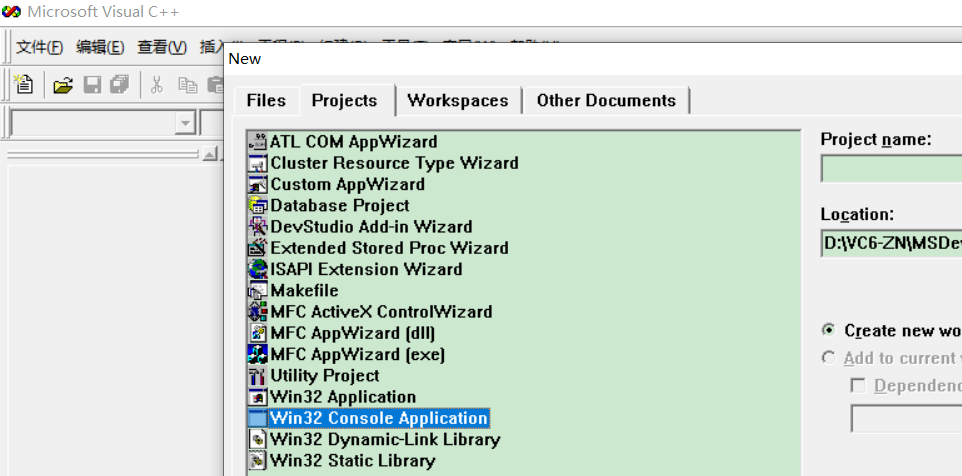The width and height of the screenshot is (962, 476).
Task: Click the Copy toolbar icon
Action: click(x=187, y=85)
